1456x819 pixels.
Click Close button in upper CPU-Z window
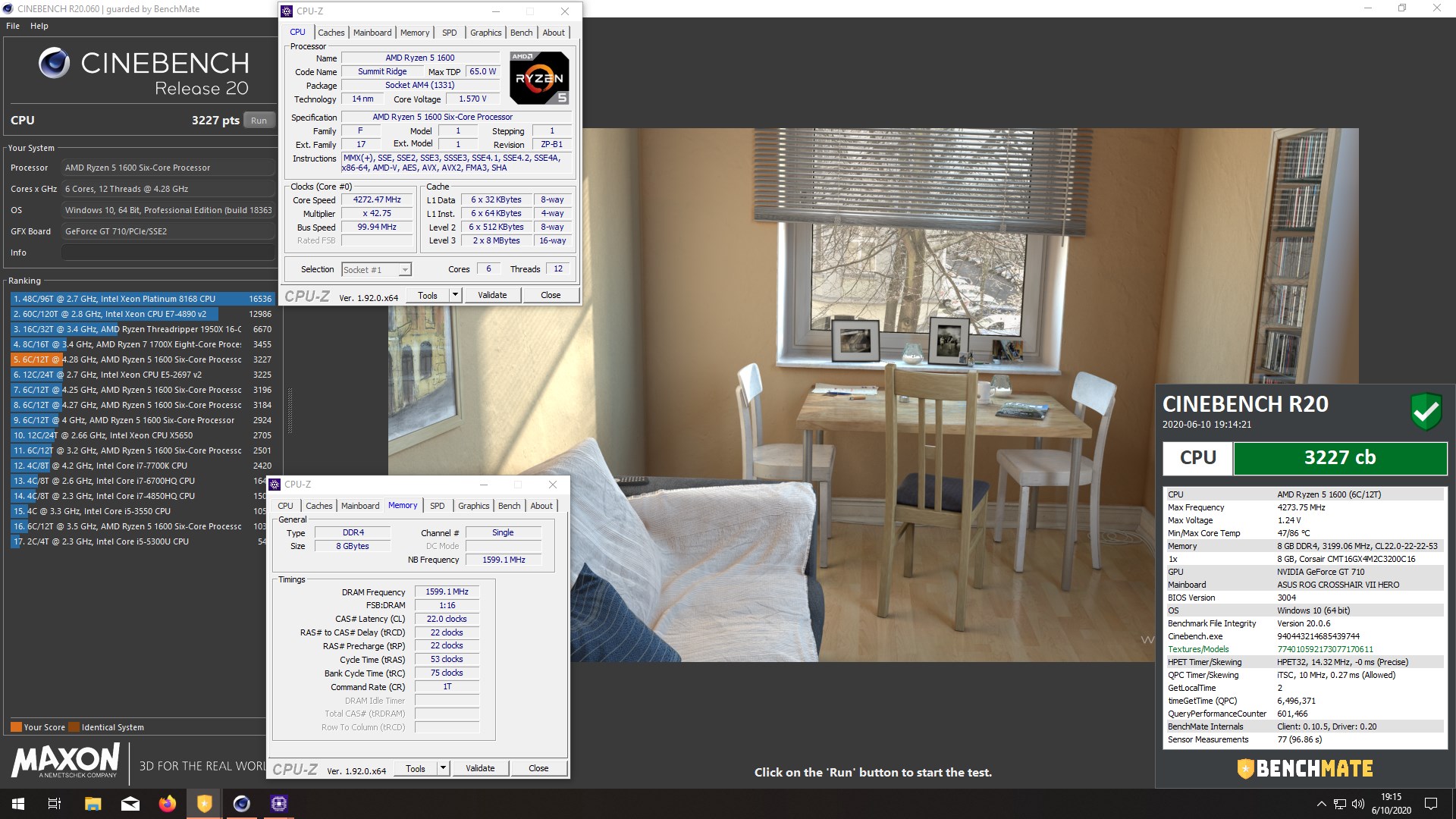pyautogui.click(x=551, y=296)
